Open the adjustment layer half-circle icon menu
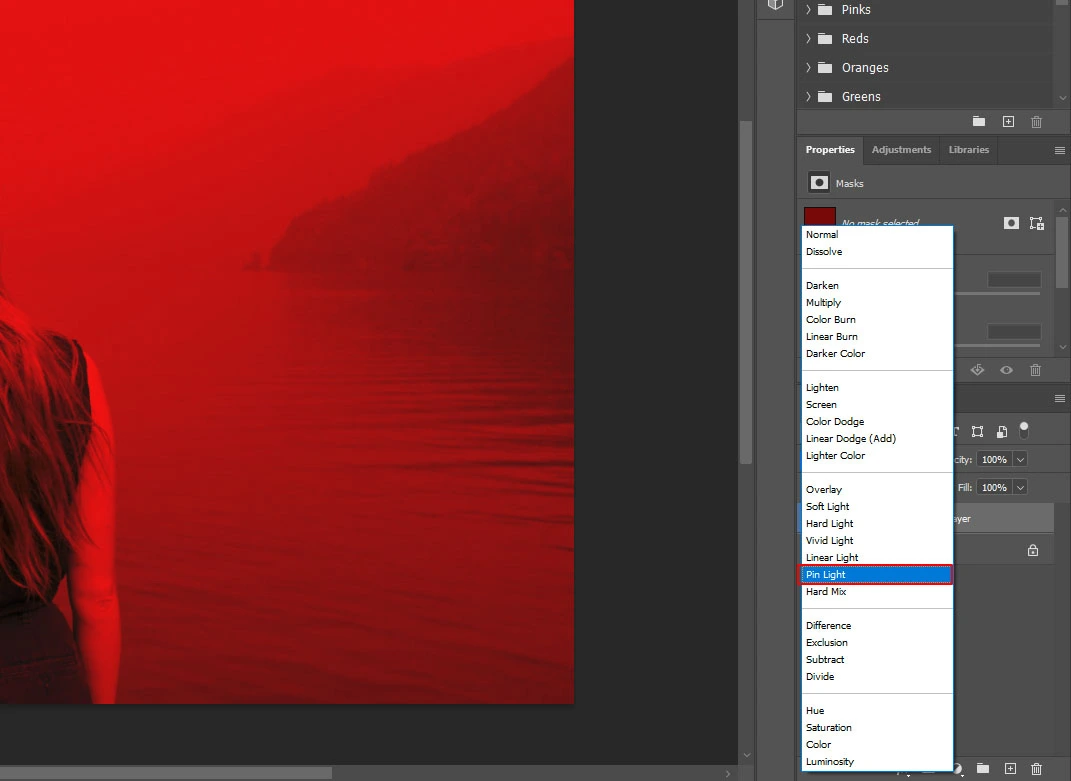The image size is (1071, 781). pos(956,768)
